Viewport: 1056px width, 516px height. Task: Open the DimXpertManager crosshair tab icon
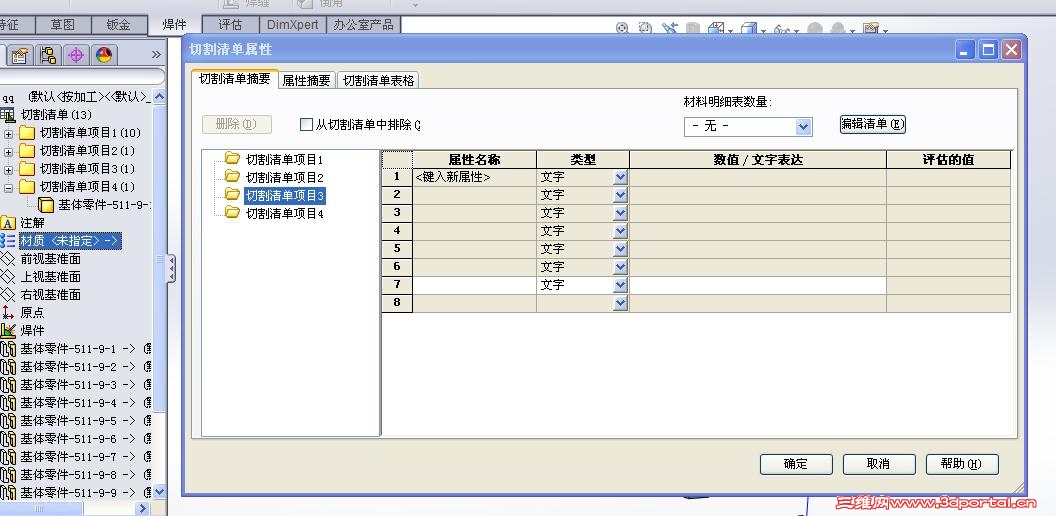point(75,55)
